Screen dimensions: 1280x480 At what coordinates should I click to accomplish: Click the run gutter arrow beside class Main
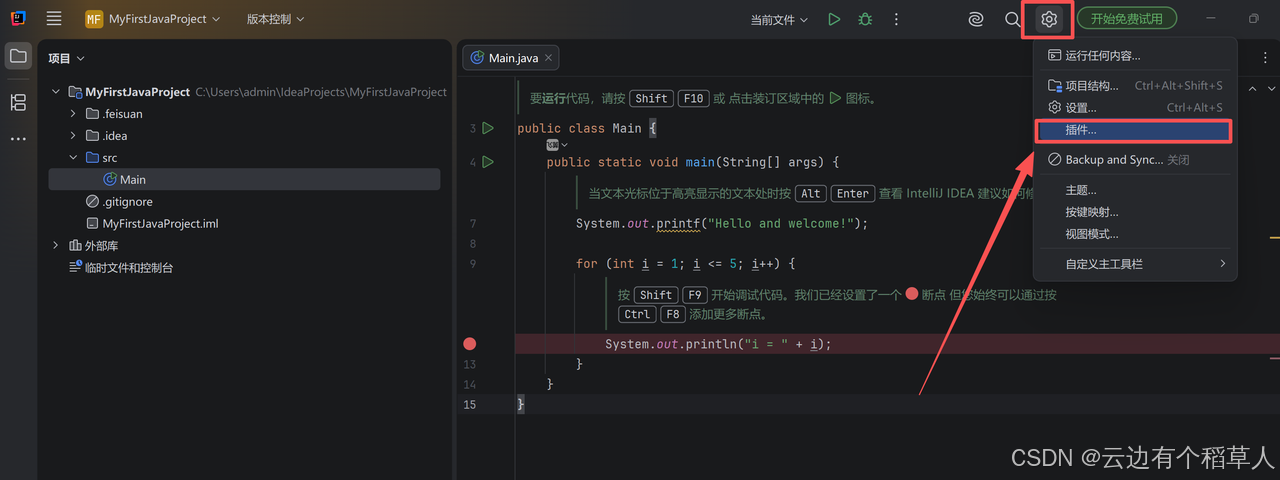[488, 128]
